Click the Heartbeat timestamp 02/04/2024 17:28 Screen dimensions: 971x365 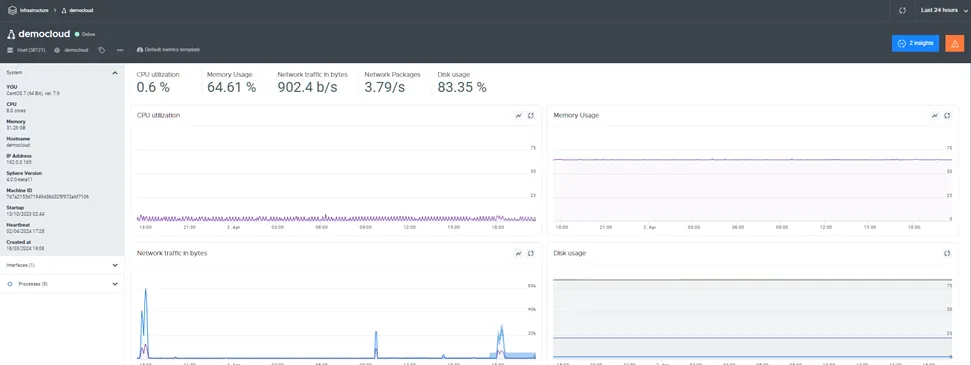(25, 231)
